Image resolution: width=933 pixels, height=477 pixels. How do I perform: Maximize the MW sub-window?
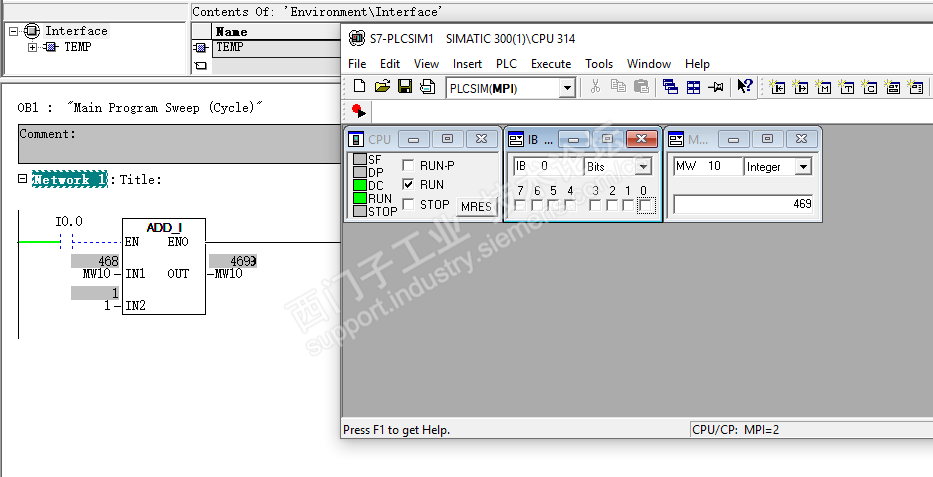pyautogui.click(x=768, y=139)
